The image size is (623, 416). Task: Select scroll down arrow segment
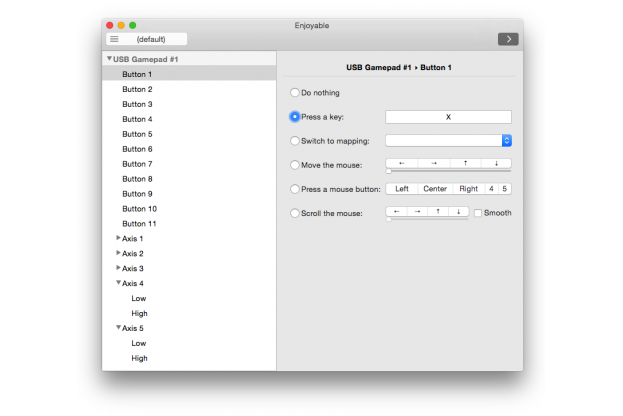[459, 211]
